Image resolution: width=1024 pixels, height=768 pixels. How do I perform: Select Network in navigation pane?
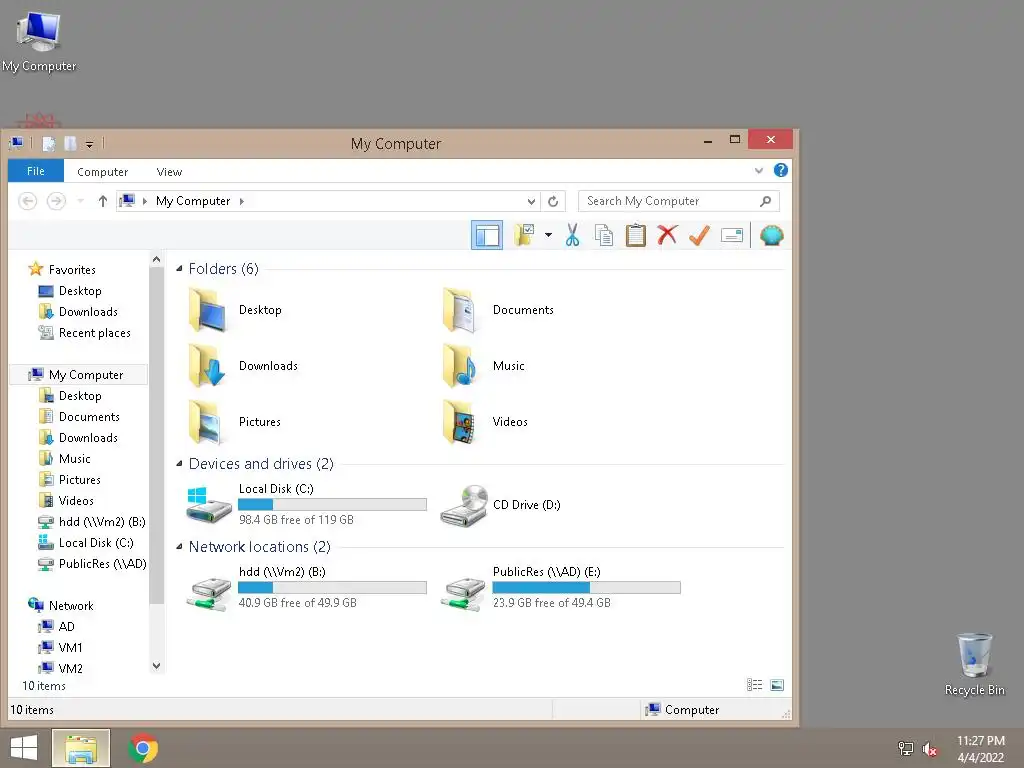(71, 606)
